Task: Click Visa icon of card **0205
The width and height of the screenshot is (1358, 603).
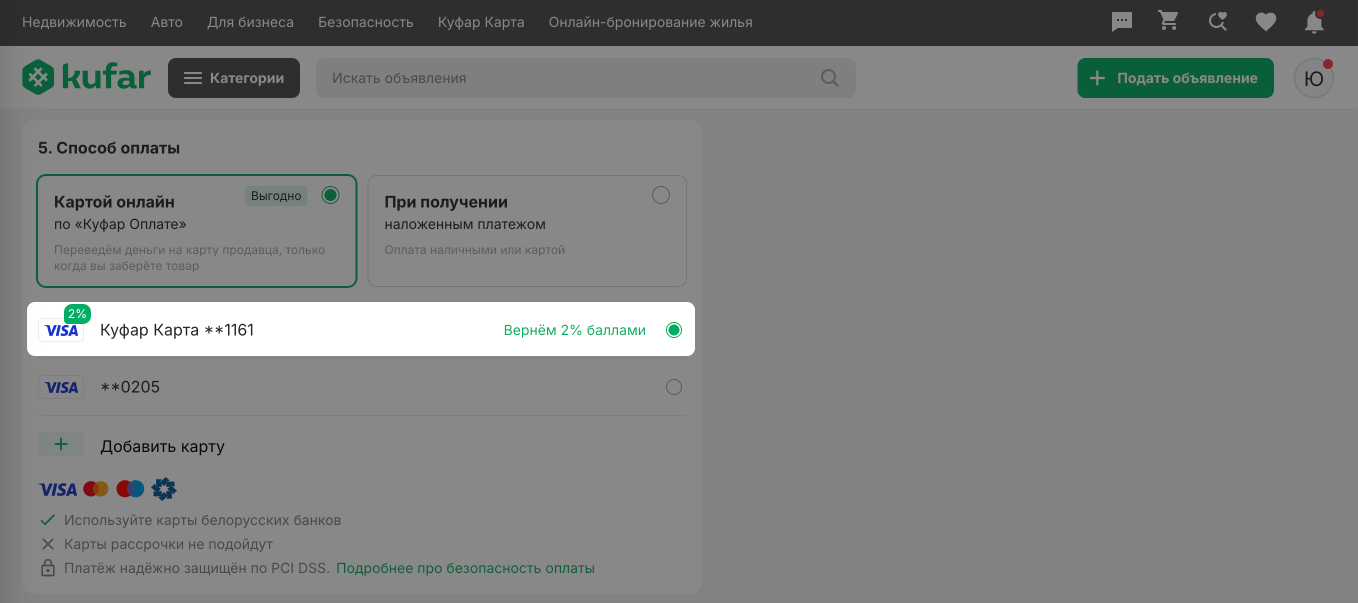Action: point(61,387)
